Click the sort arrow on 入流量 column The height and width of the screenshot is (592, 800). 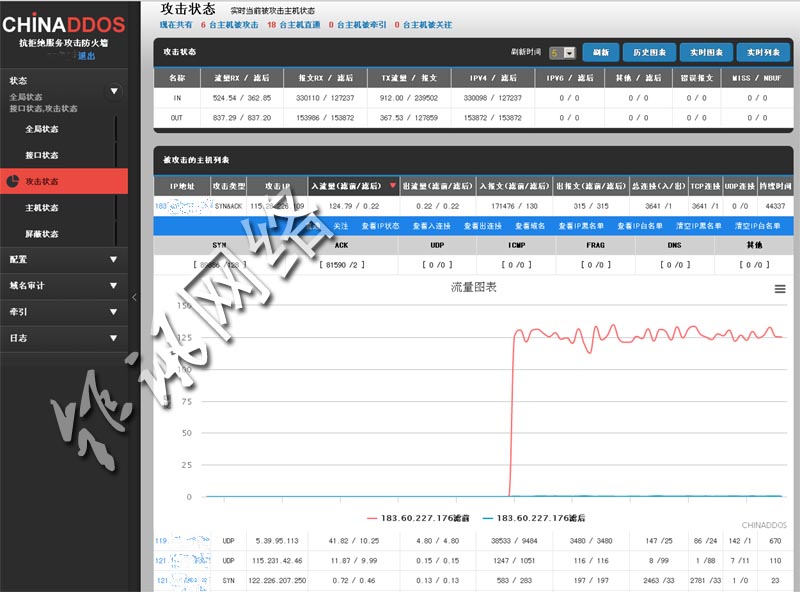pyautogui.click(x=392, y=186)
